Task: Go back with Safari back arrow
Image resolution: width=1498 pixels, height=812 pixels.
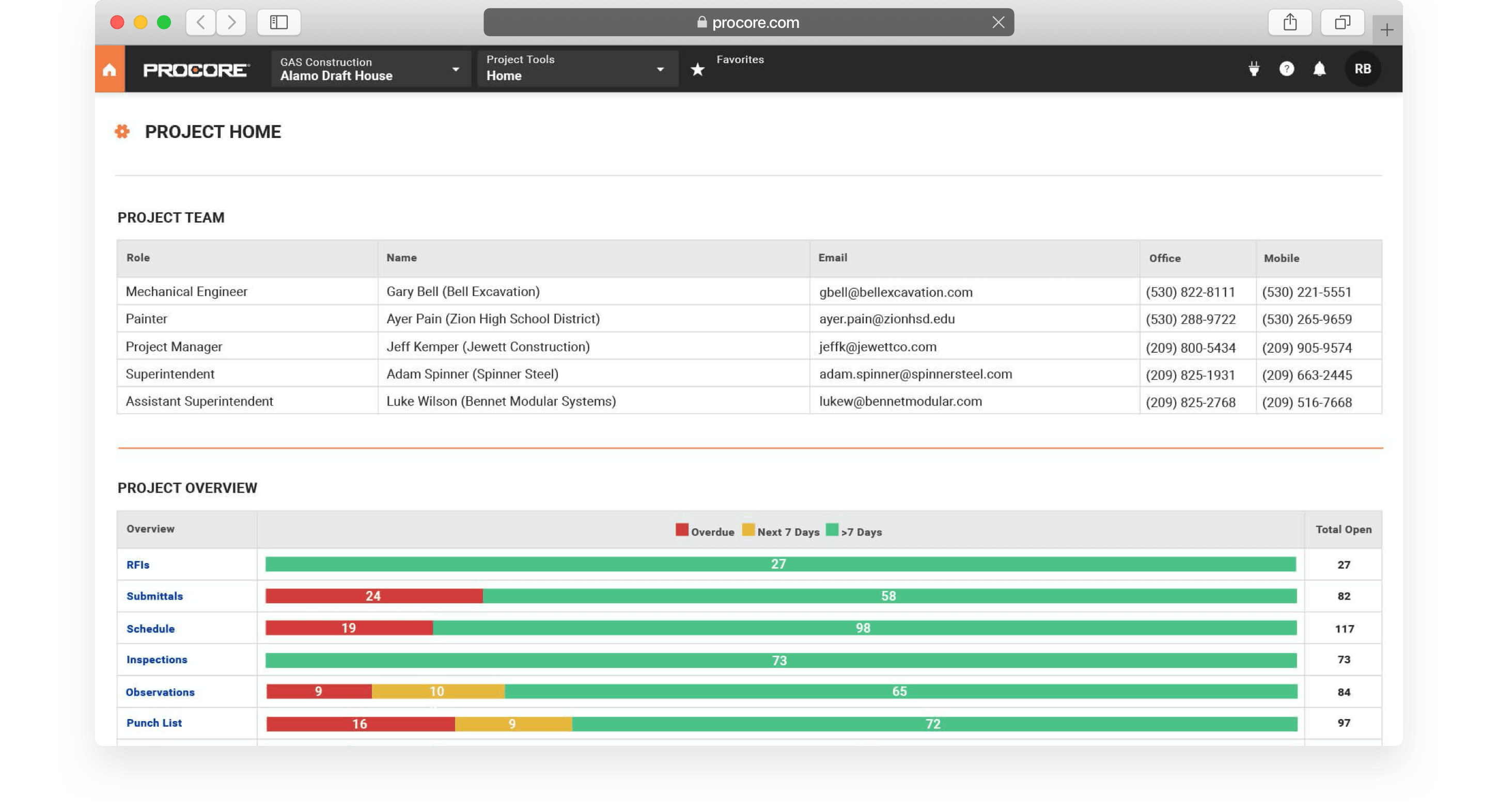Action: coord(201,23)
